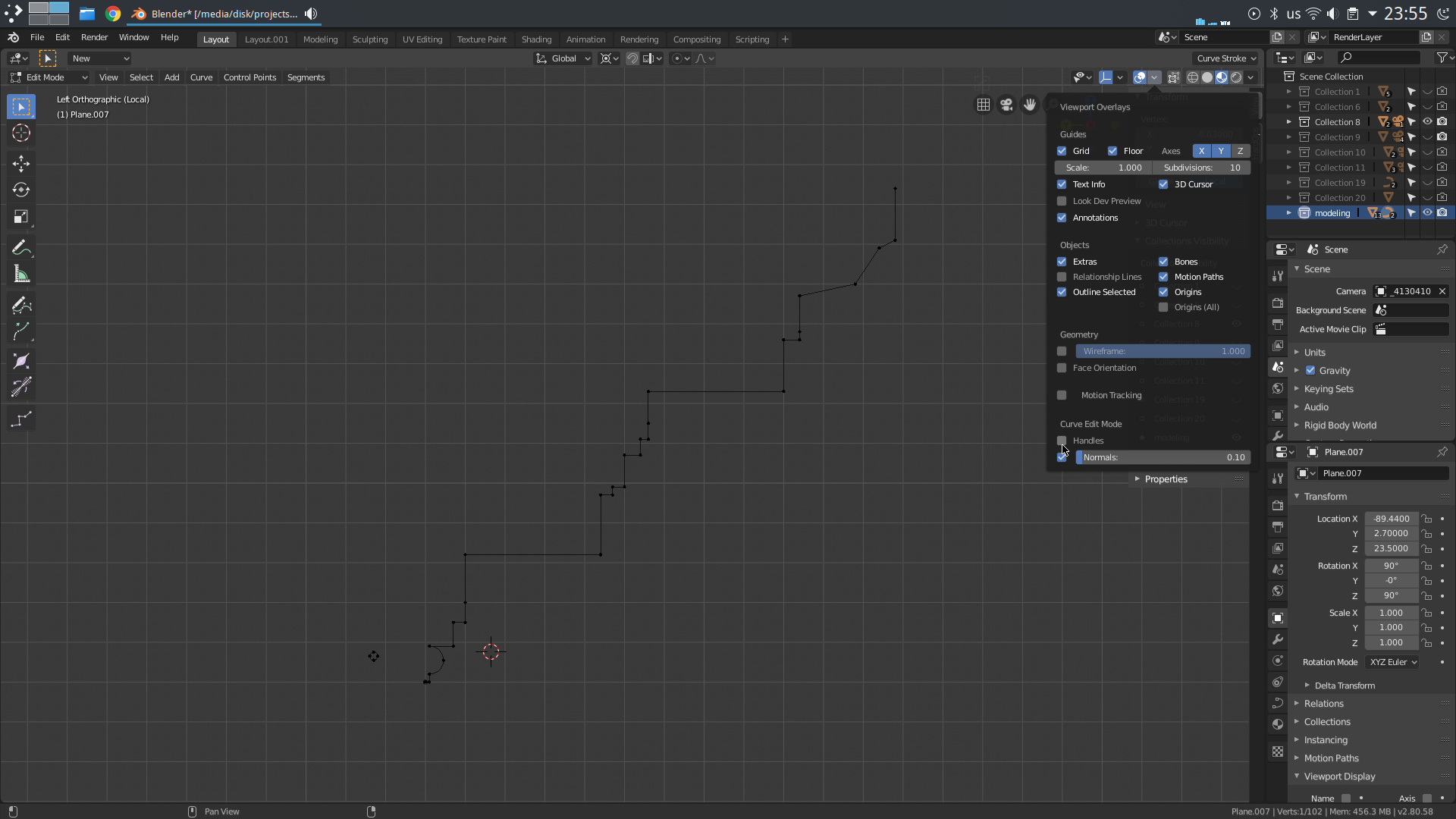
Task: Select the Annotate tool
Action: tap(20, 248)
